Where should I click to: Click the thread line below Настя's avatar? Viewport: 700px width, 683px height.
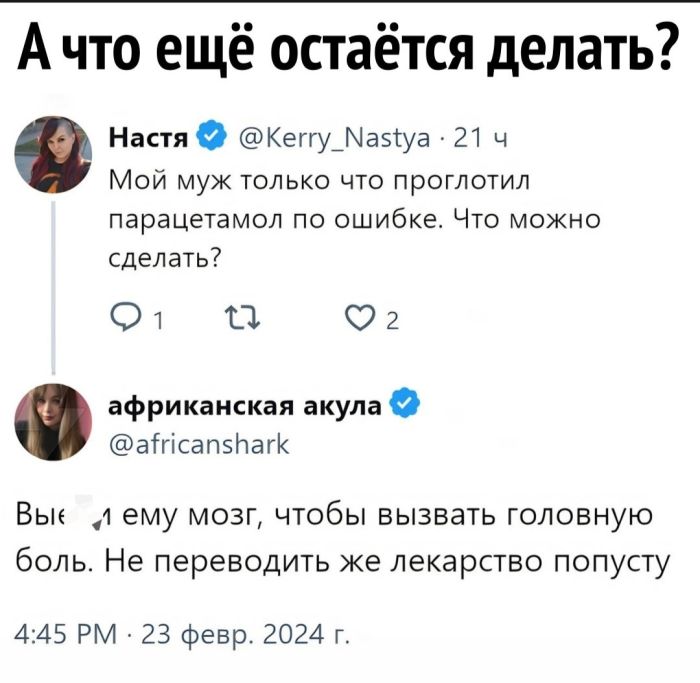[55, 280]
